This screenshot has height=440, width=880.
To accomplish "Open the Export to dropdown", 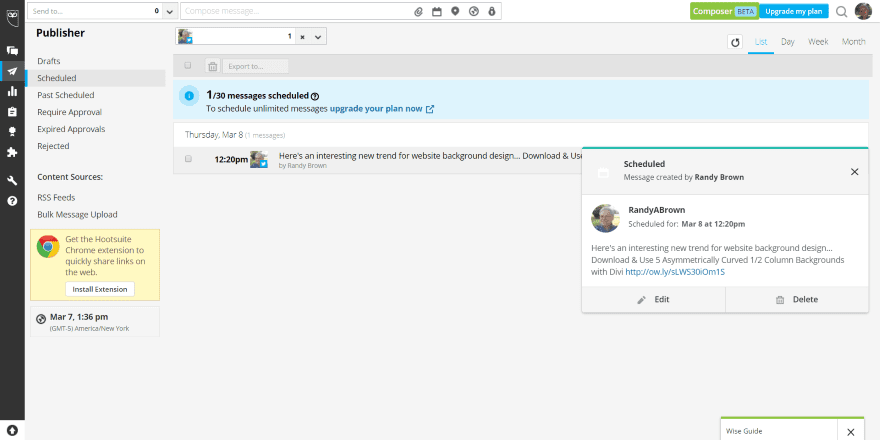I will point(257,66).
